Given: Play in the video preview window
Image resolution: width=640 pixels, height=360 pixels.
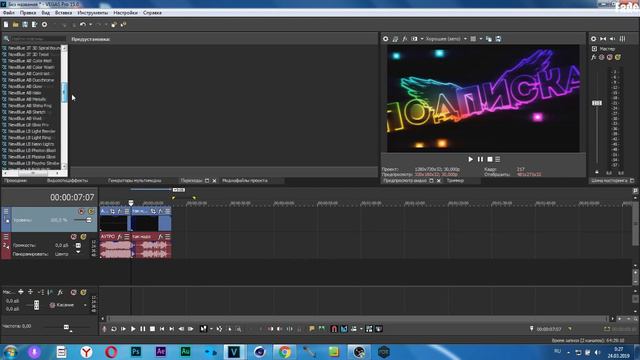Looking at the screenshot, I should click(471, 159).
